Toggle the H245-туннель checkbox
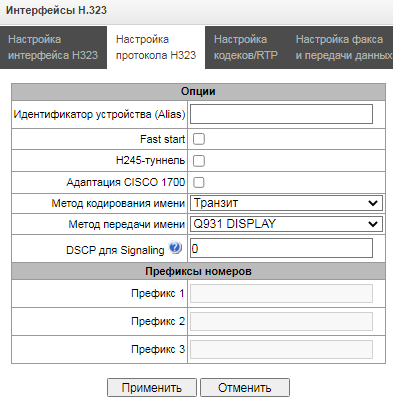 [x=199, y=161]
